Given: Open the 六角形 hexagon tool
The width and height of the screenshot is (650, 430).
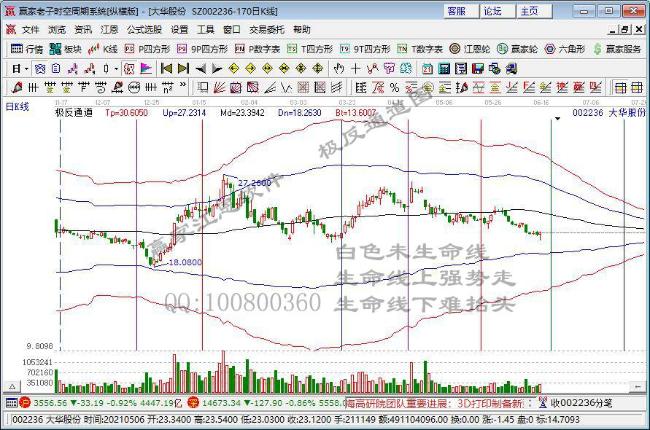Looking at the screenshot, I should (565, 49).
